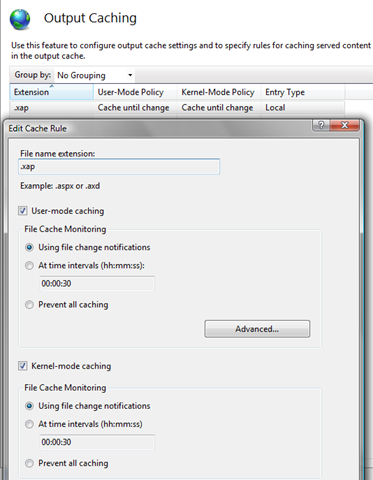Sort by User-Mode Policy column header
The image size is (373, 480).
pos(135,92)
